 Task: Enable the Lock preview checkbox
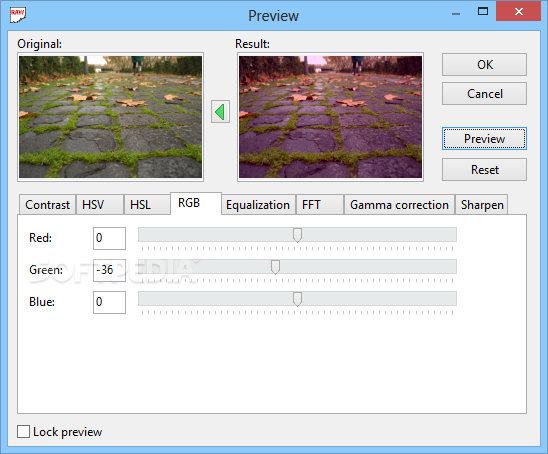tap(23, 431)
